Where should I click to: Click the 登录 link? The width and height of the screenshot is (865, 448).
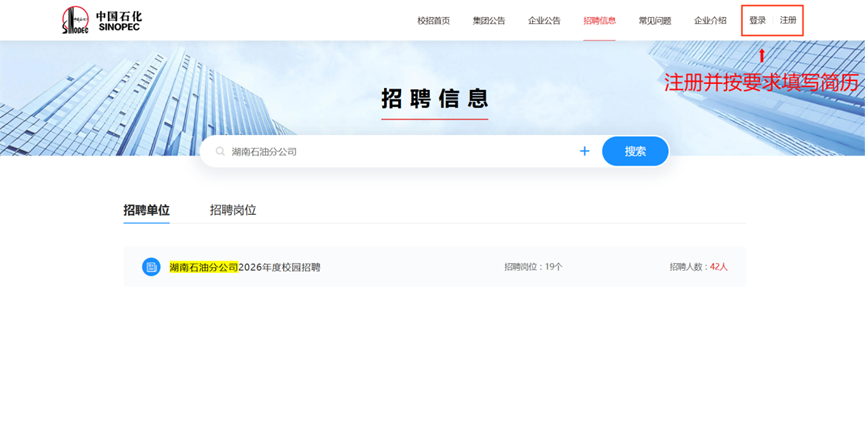coord(757,20)
